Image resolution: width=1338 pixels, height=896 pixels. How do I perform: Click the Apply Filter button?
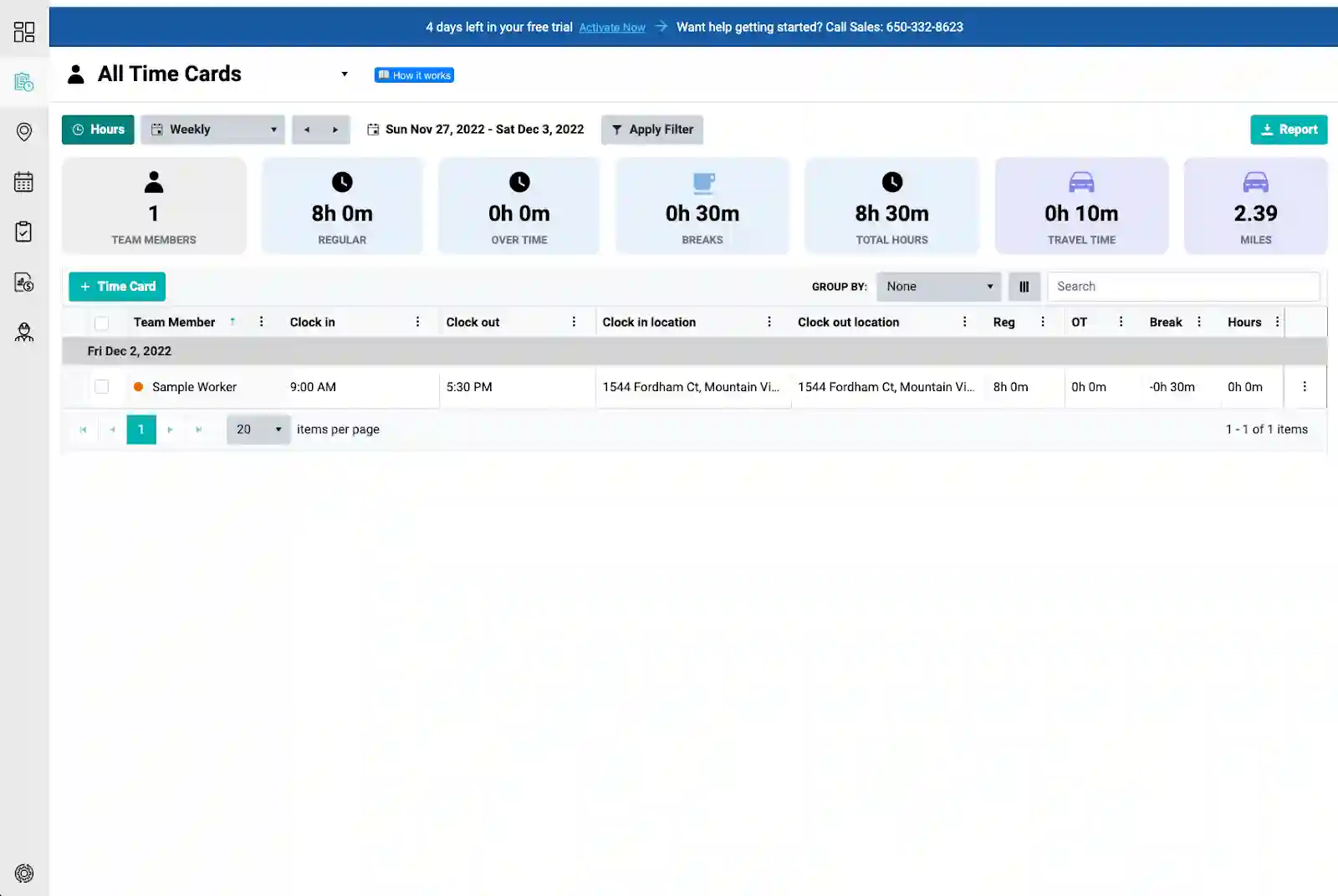click(x=651, y=130)
